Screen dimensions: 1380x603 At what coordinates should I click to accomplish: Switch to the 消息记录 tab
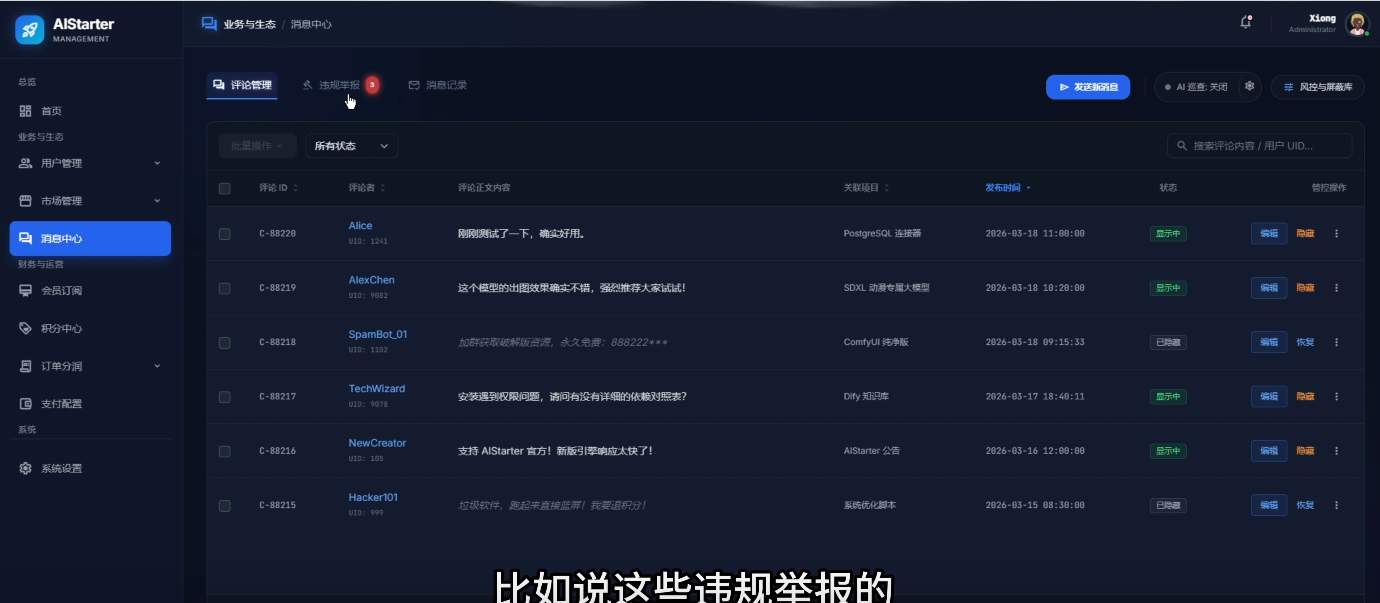click(x=438, y=85)
